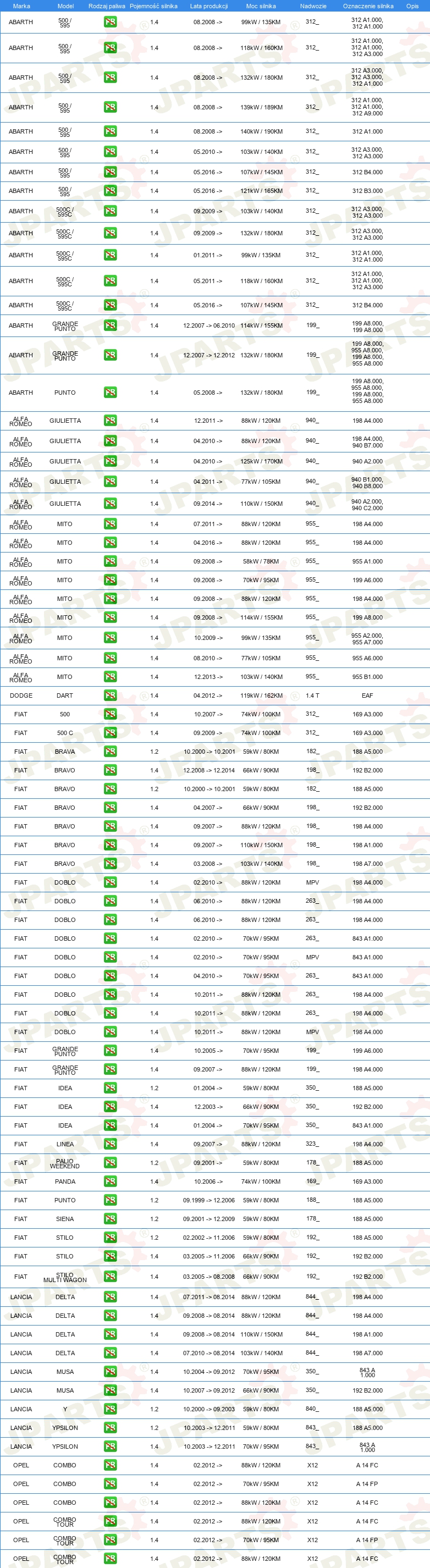Select body cell '1.4 T'

point(312,695)
